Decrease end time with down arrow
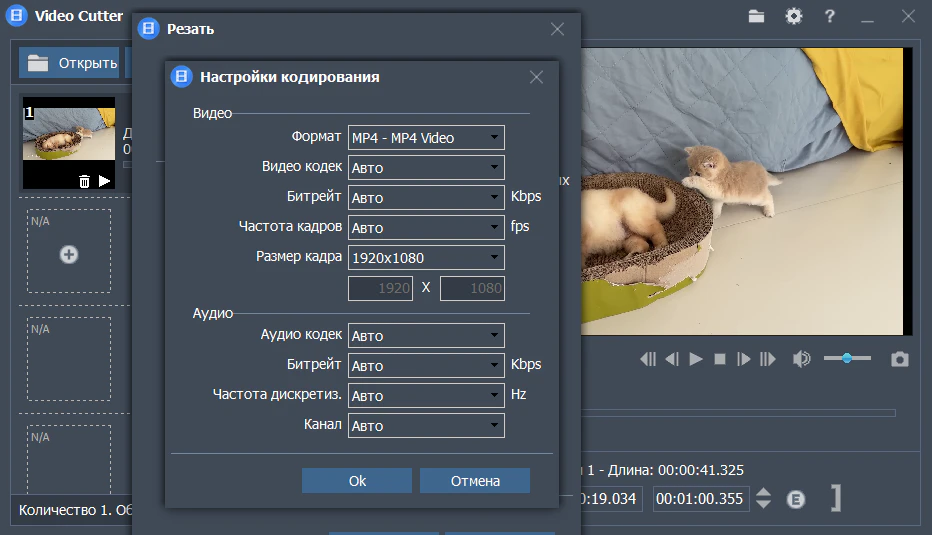 (x=763, y=504)
